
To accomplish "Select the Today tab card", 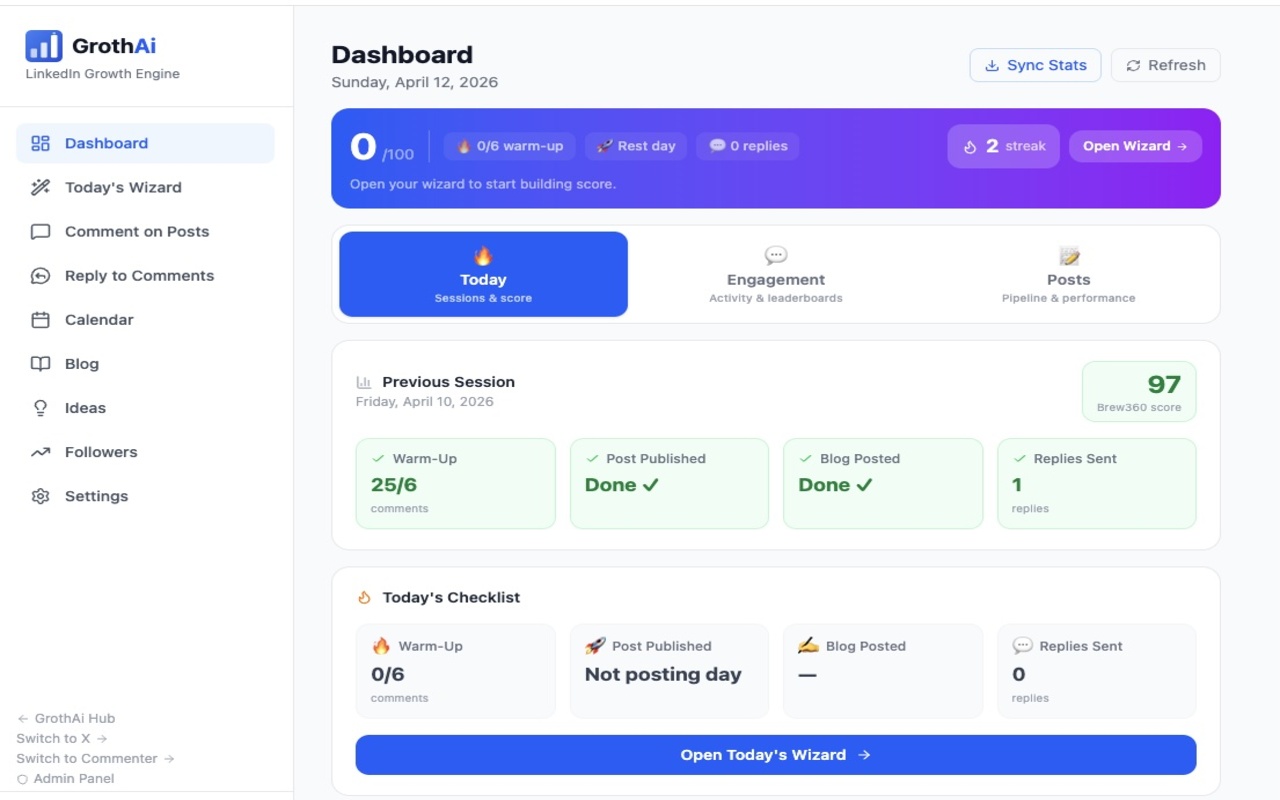I will coord(483,274).
